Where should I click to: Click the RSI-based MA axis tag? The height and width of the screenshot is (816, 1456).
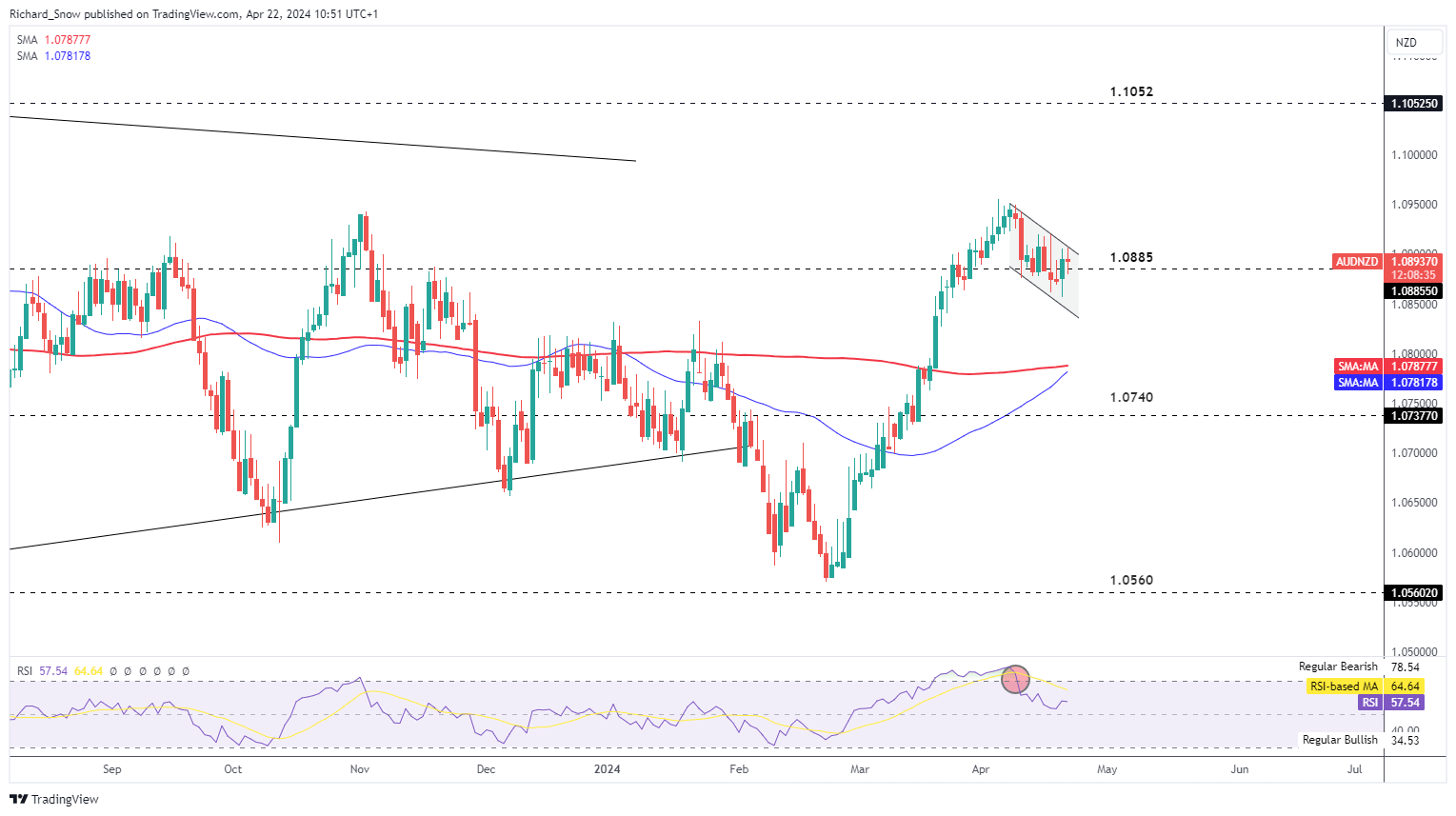coord(1365,687)
